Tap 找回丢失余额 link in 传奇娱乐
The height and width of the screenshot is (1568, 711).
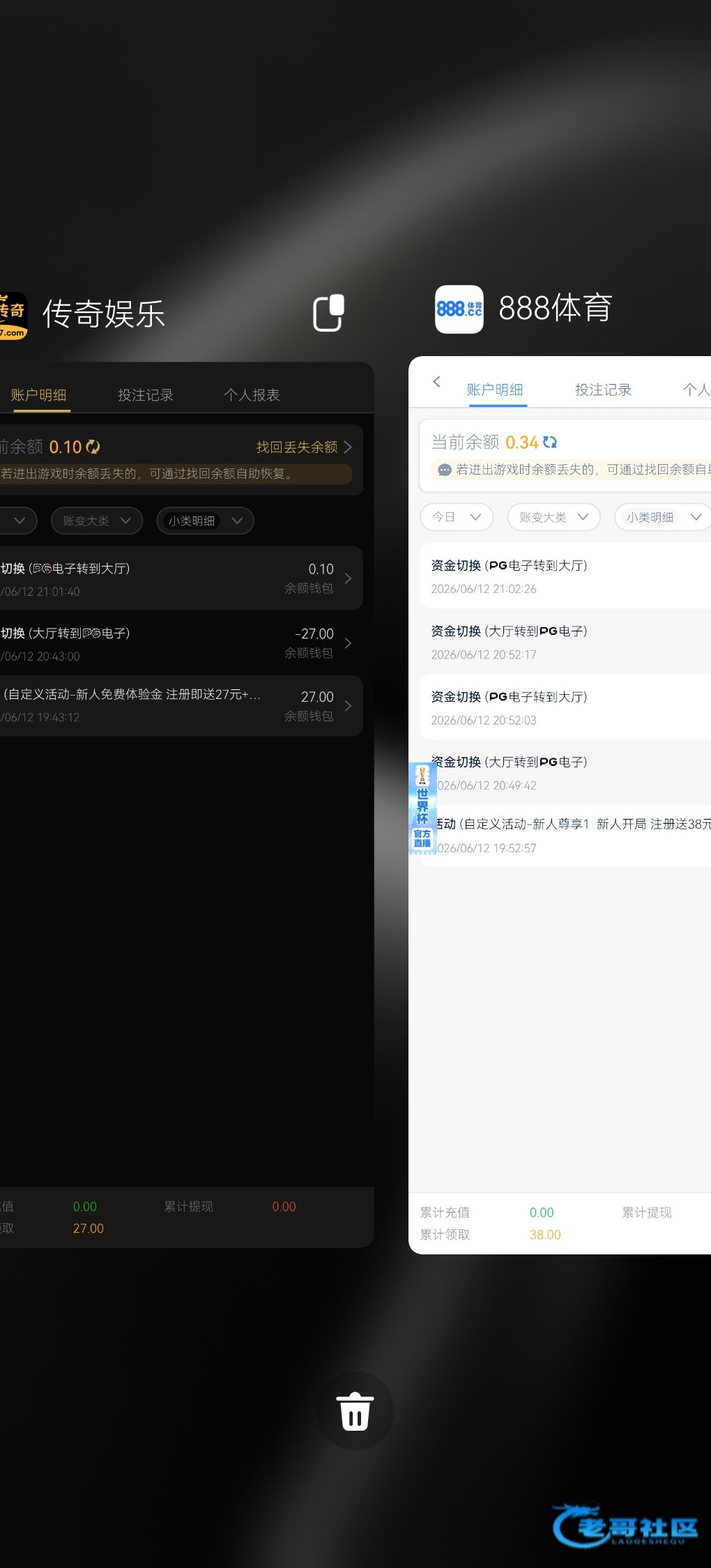click(x=304, y=447)
